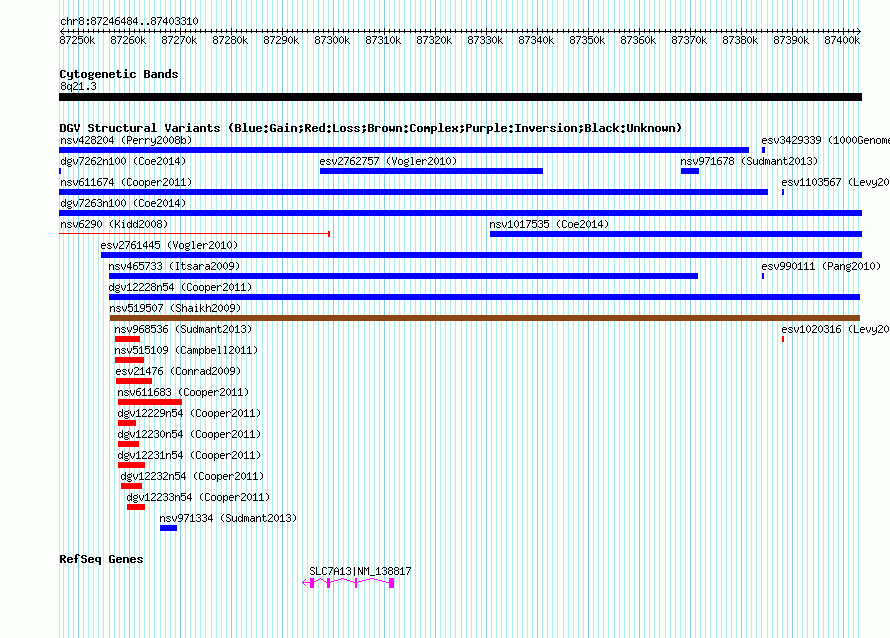Click the nsv1017535 blue gain bar
This screenshot has width=890, height=638.
[676, 234]
